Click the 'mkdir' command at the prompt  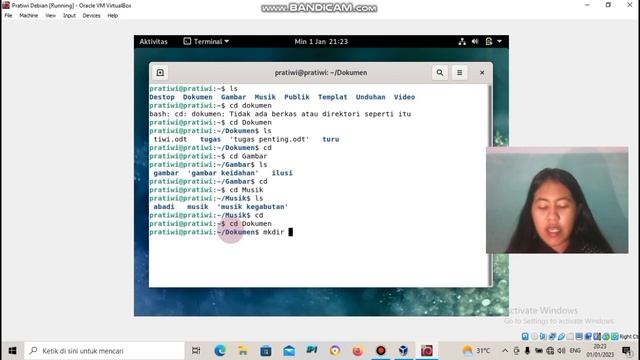click(273, 232)
